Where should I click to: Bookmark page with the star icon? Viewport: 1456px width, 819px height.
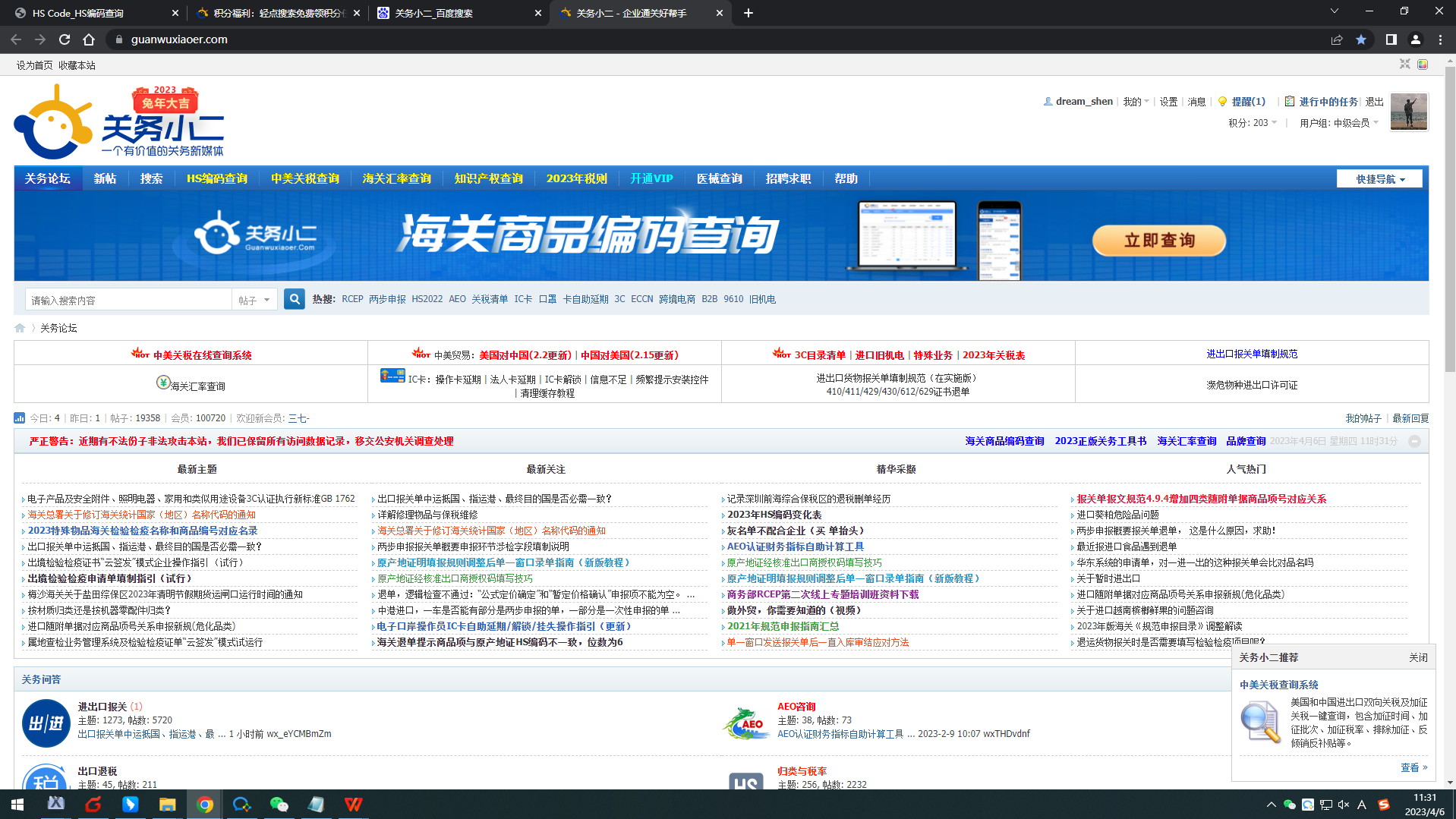point(1361,39)
